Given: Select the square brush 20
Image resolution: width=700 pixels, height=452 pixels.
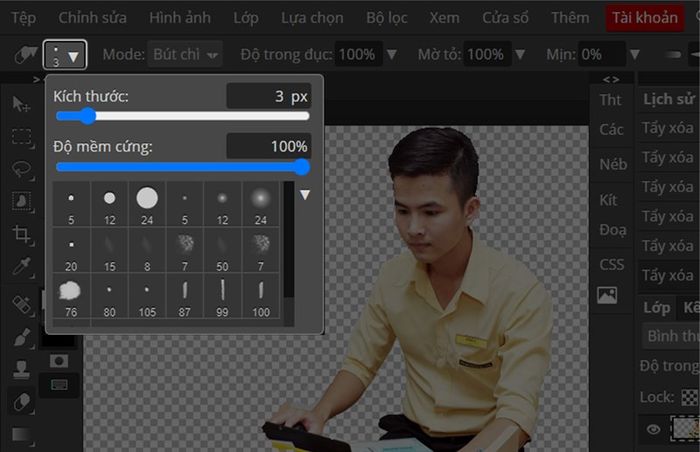Looking at the screenshot, I should (x=71, y=251).
